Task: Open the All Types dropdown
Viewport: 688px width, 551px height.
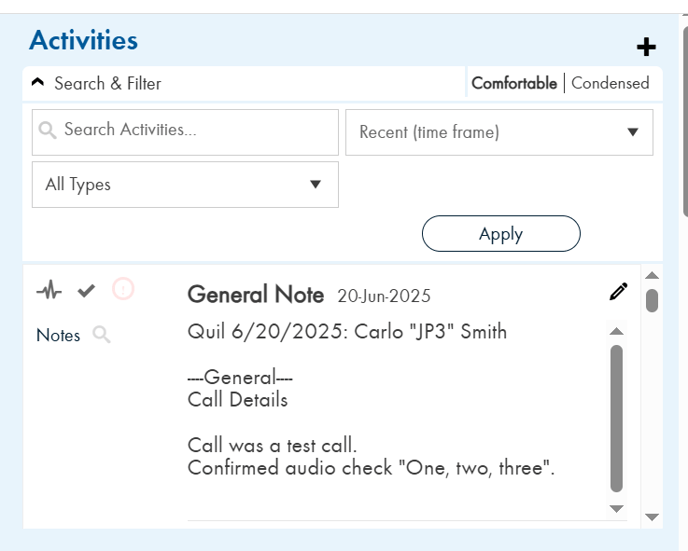Action: (x=185, y=185)
